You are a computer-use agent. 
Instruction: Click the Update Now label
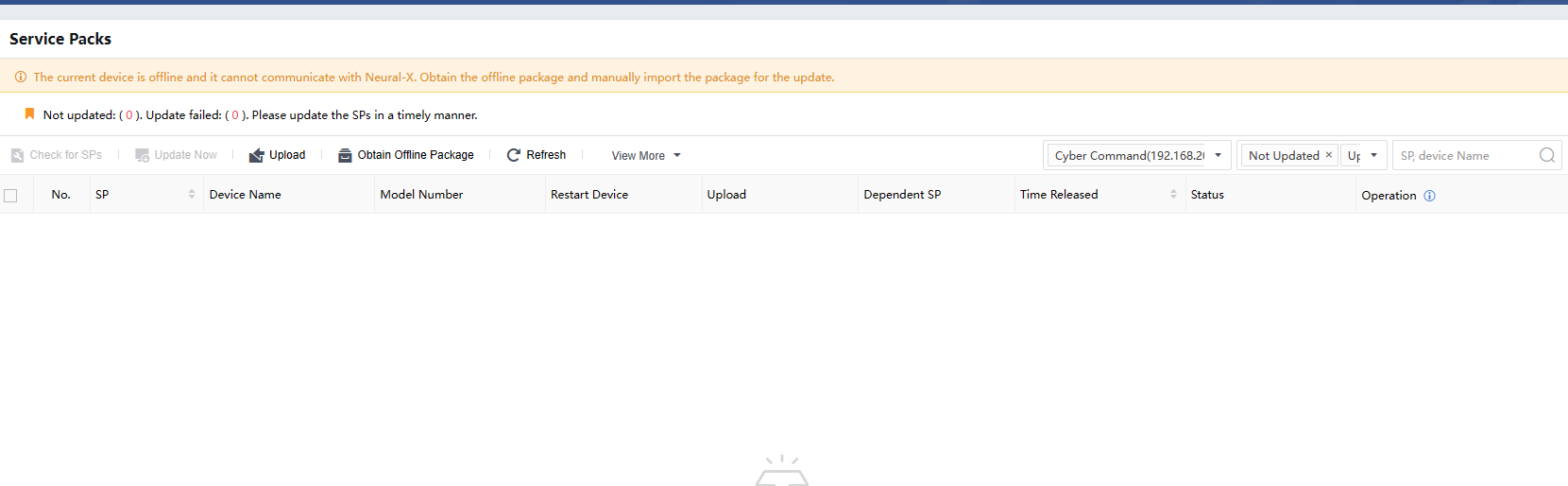click(x=185, y=155)
